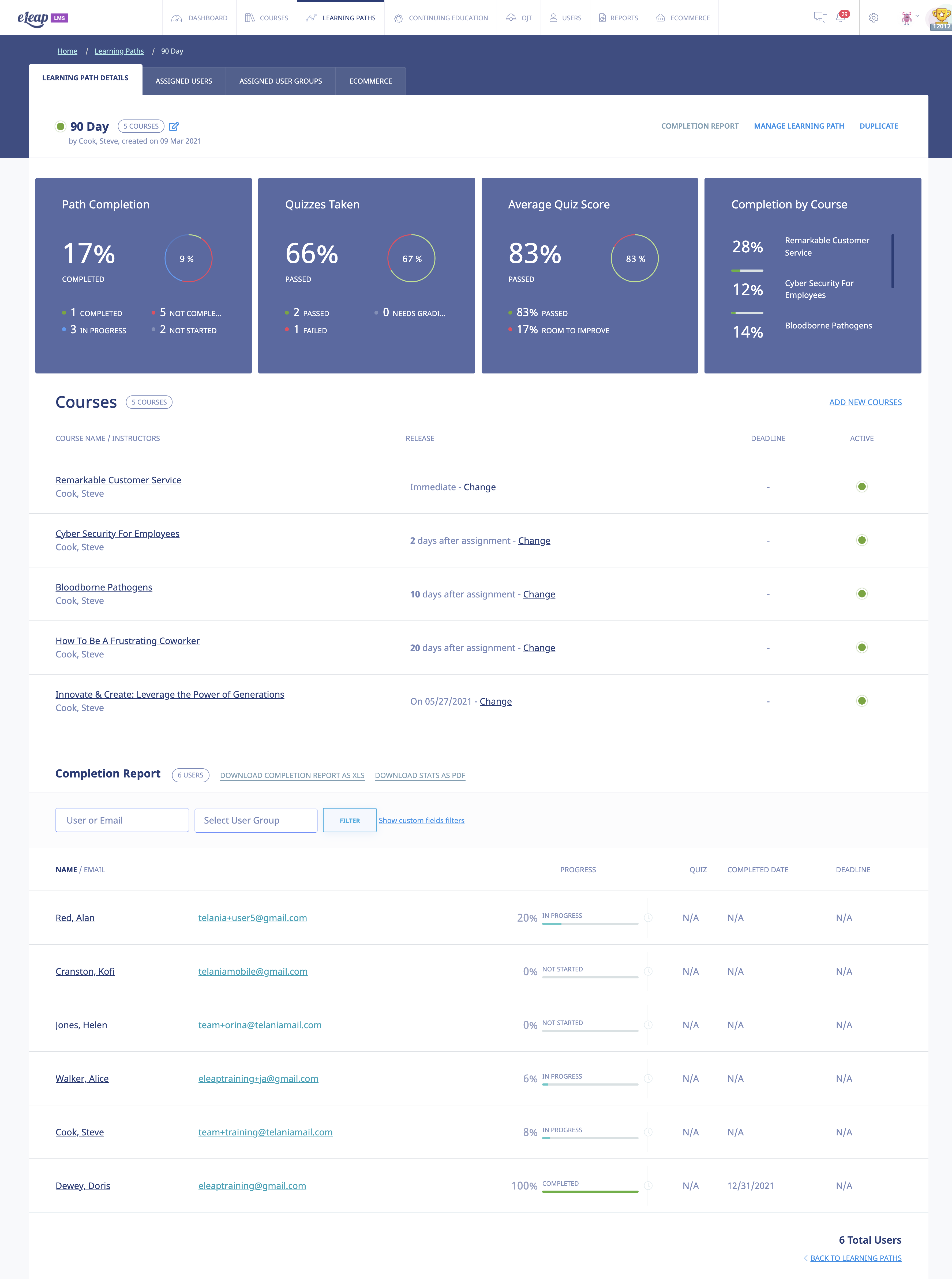Click the Add New Courses link

point(865,402)
